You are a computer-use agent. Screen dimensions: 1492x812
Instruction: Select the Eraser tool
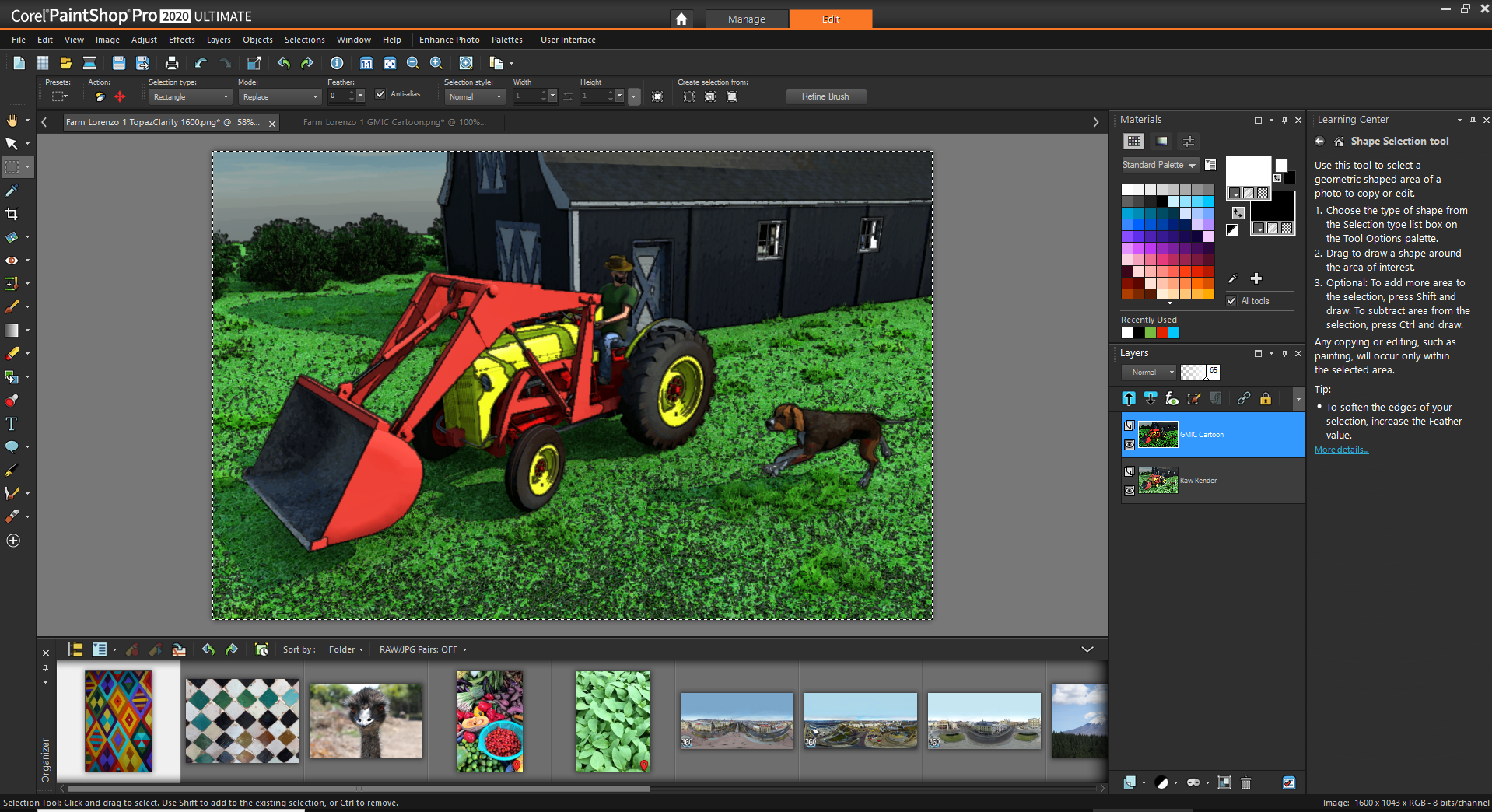(x=12, y=353)
